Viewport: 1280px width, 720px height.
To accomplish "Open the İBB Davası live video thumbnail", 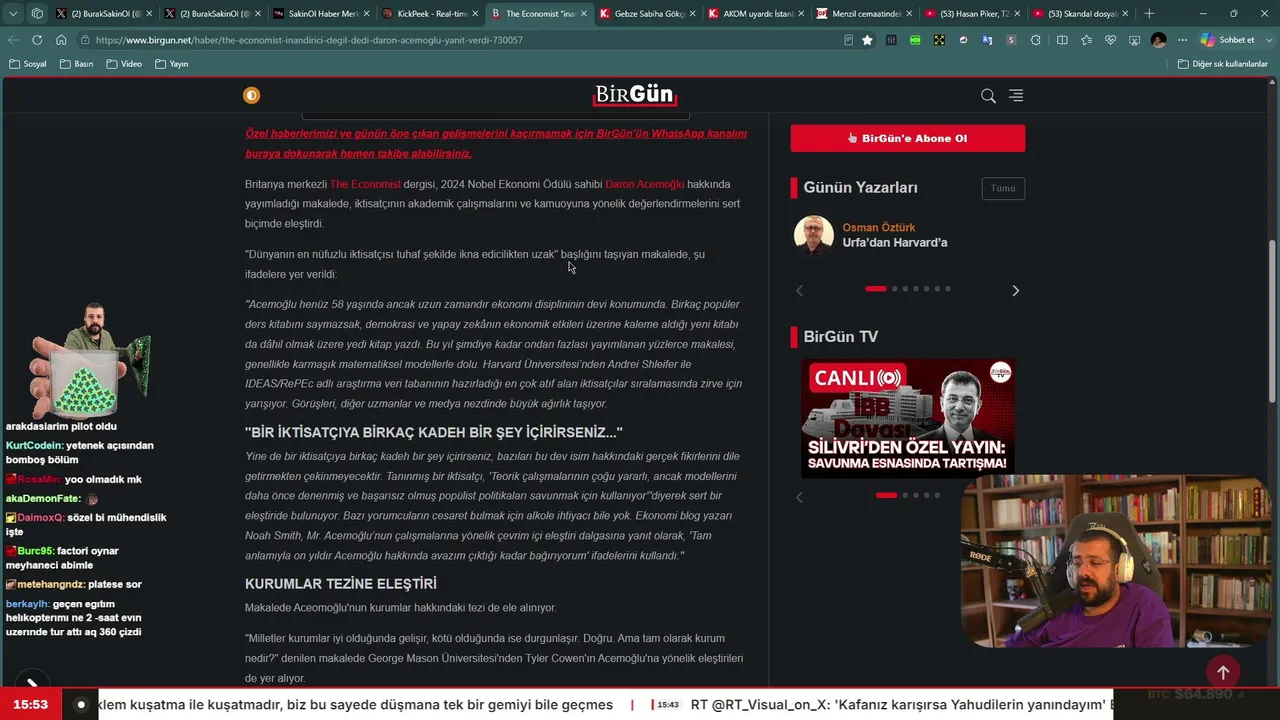I will pyautogui.click(x=908, y=418).
